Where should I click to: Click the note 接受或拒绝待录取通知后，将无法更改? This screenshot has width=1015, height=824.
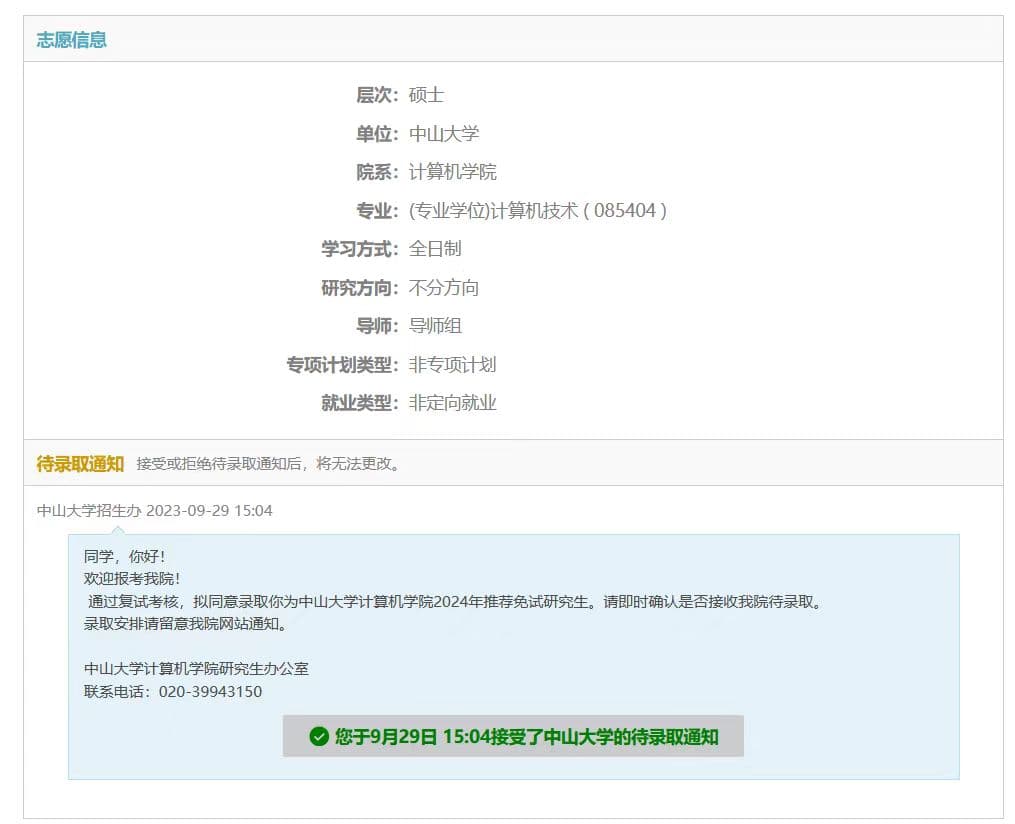(x=268, y=463)
